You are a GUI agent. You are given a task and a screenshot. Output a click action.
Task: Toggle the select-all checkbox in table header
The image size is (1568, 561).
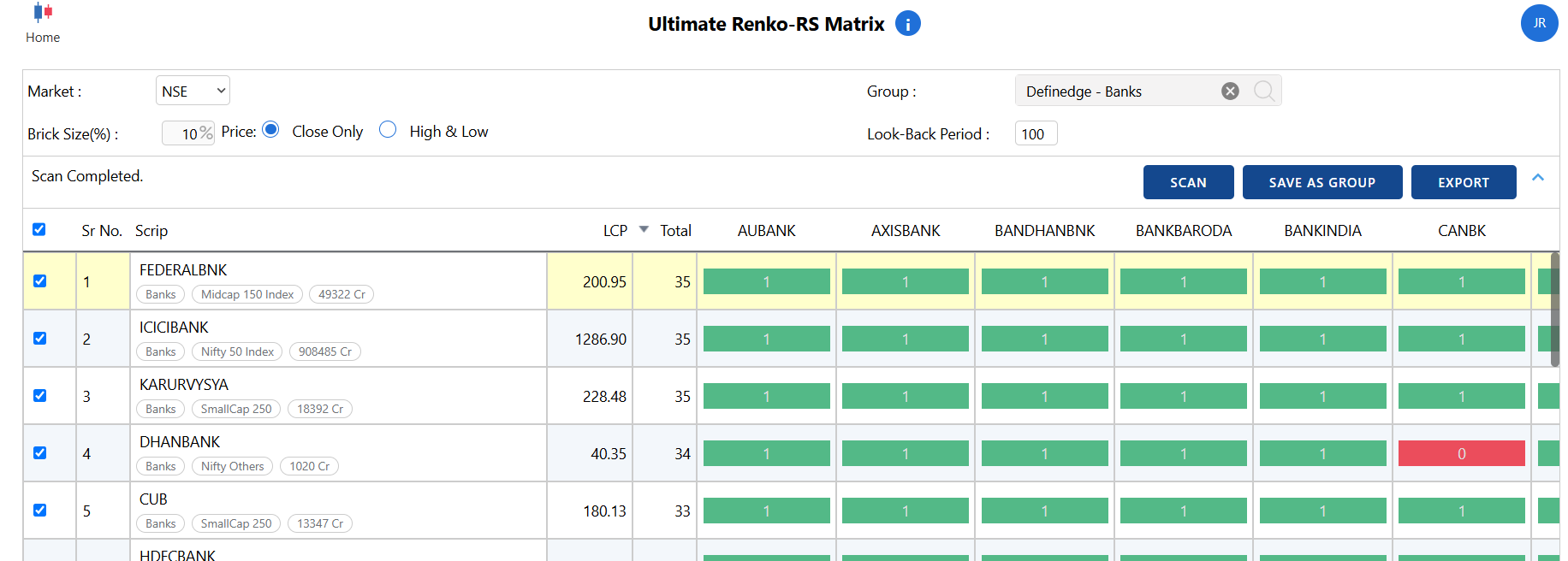pos(39,229)
